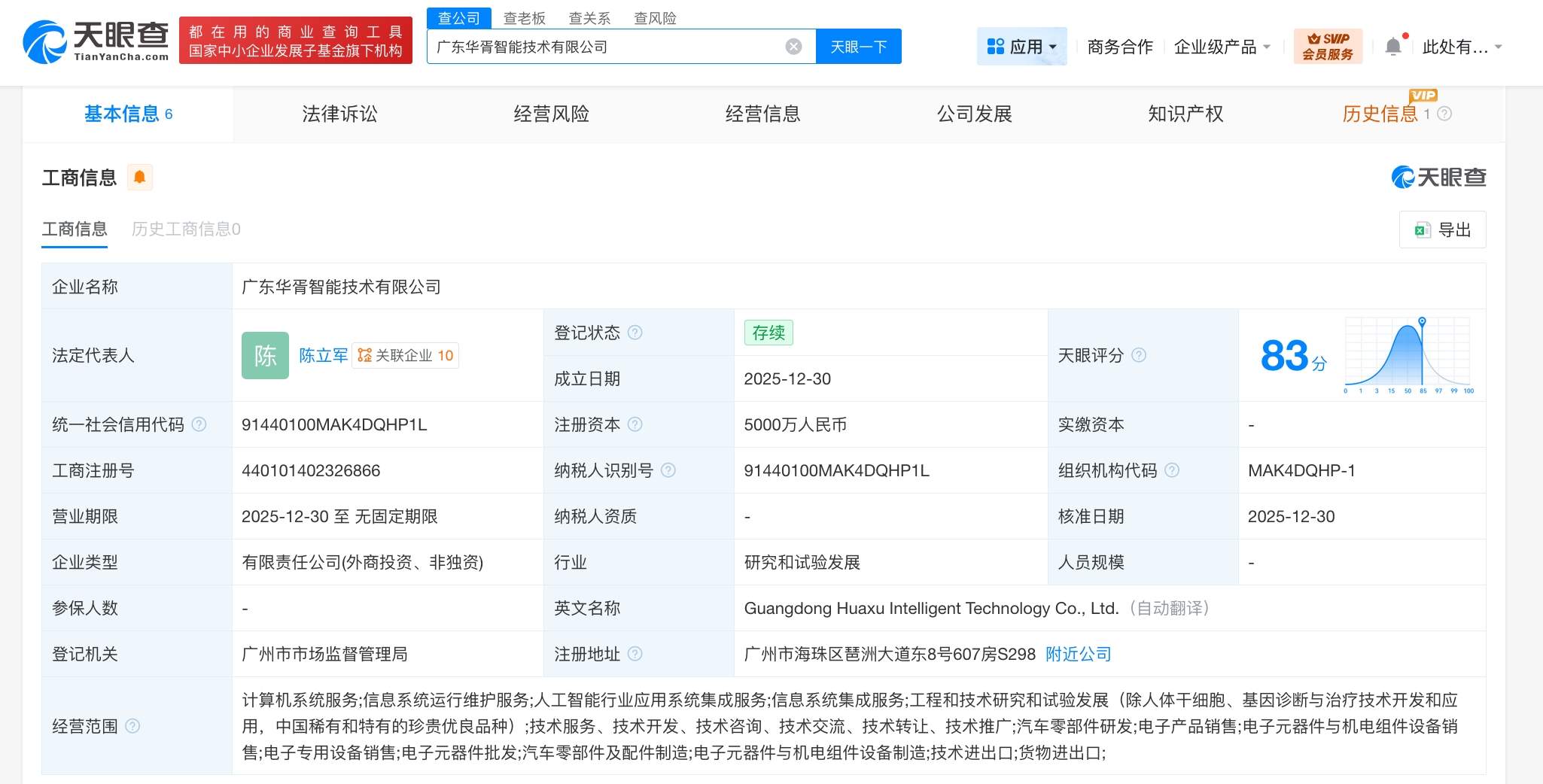The height and width of the screenshot is (784, 1543).
Task: Open the notification bell icon
Action: [x=1393, y=44]
